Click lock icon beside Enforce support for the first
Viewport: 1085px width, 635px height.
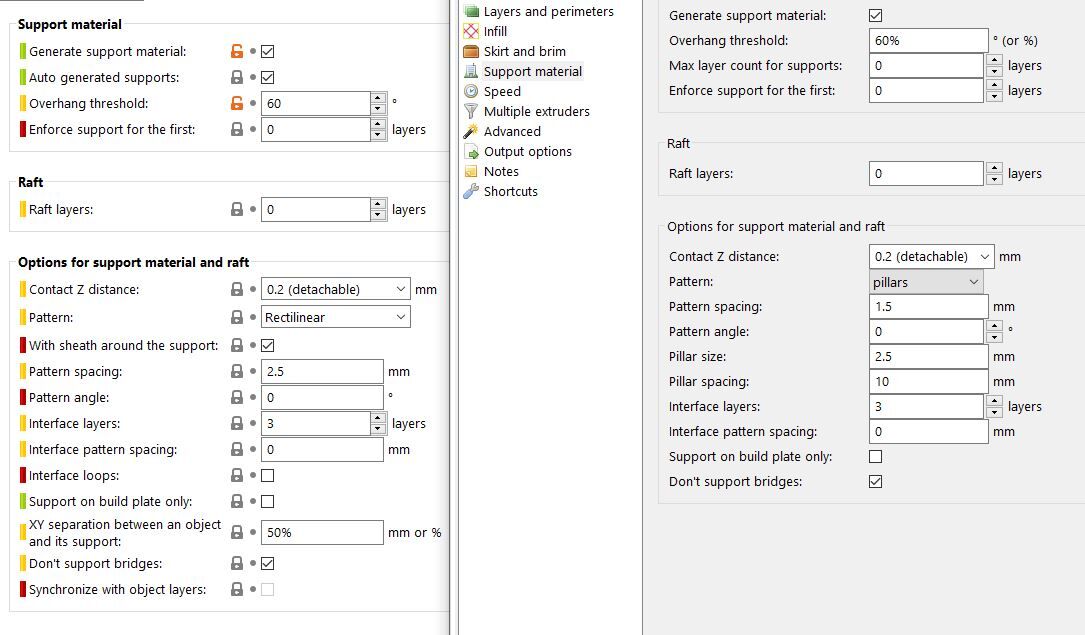[237, 129]
